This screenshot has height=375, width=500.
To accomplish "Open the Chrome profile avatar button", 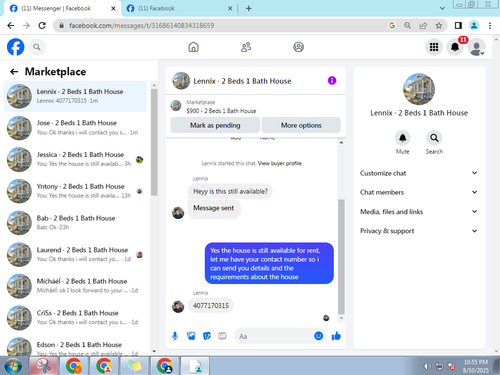I will pyautogui.click(x=474, y=25).
